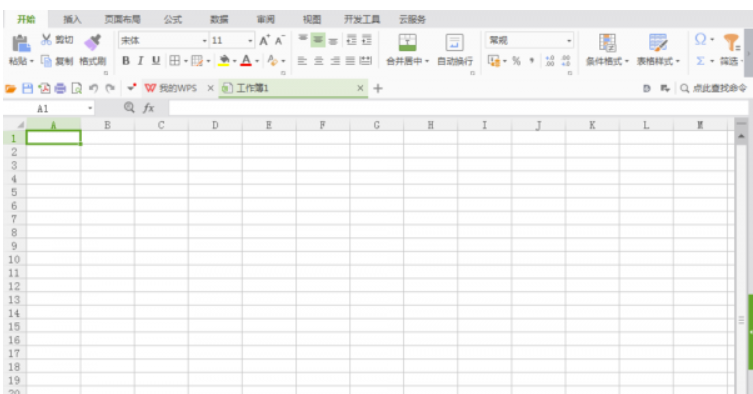Click the plus button to add new tab
Screen dimensions: 753x394
pyautogui.click(x=378, y=88)
